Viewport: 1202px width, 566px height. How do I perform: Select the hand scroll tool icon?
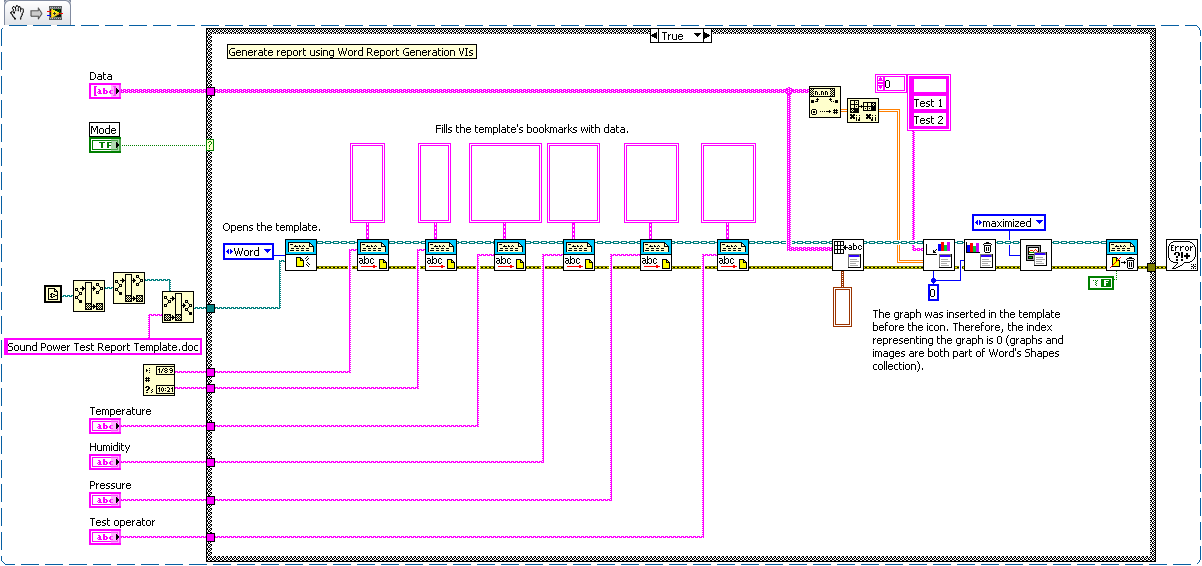(16, 12)
